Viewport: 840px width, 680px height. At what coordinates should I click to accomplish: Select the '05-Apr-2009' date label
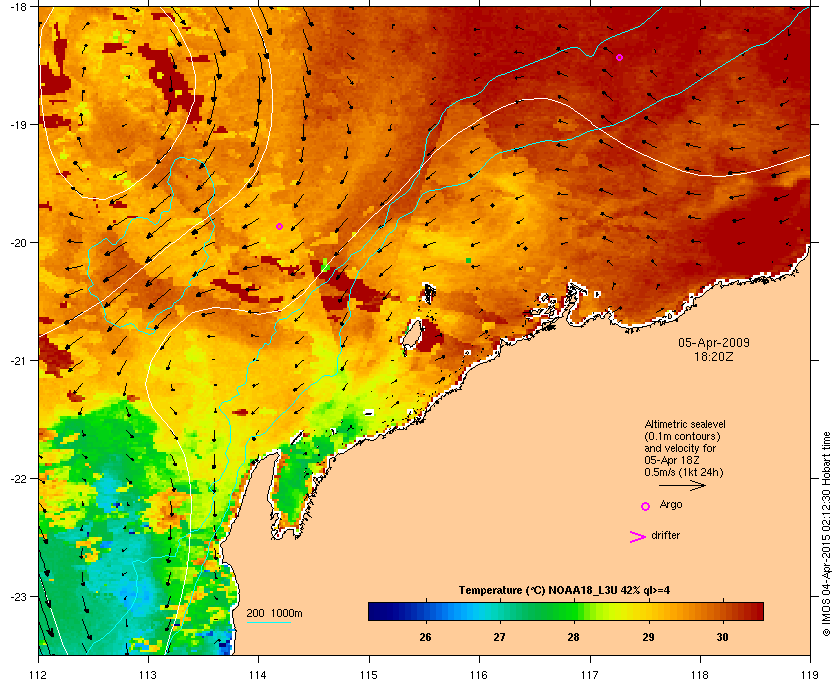tap(714, 343)
